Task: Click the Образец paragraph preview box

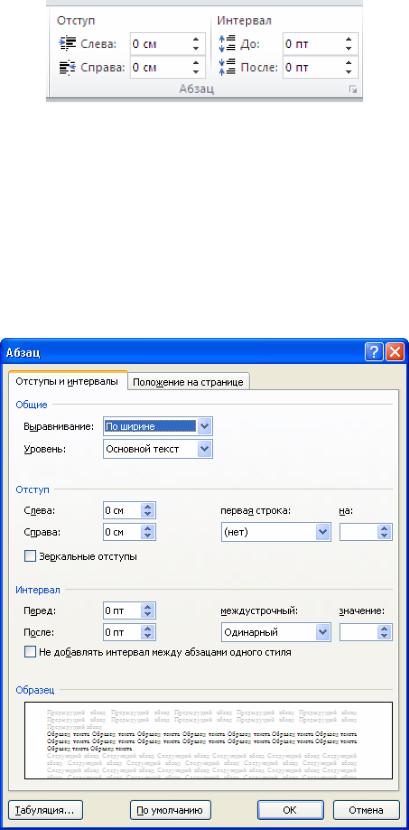Action: 208,741
